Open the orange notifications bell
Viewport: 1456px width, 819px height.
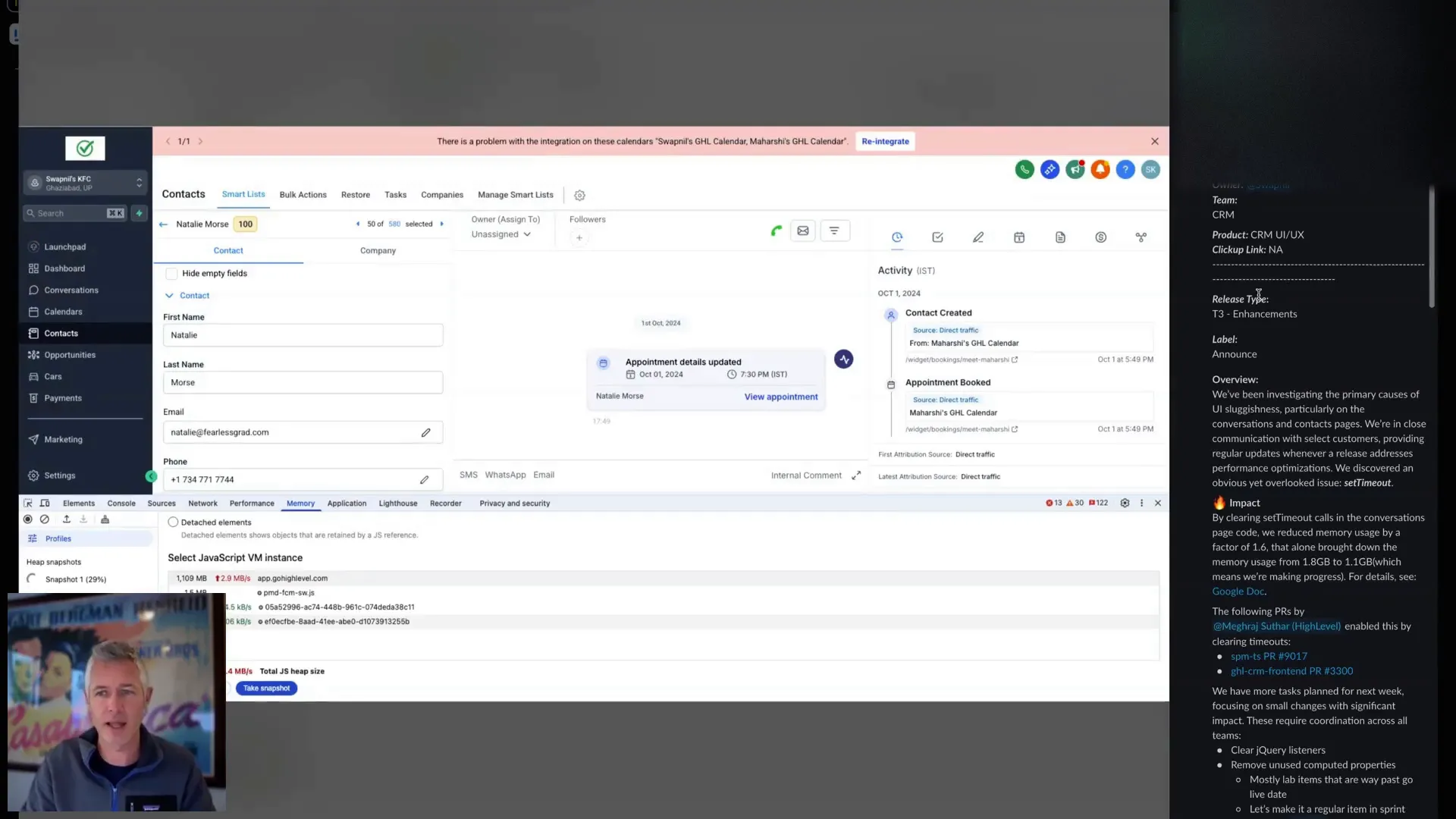[1100, 170]
